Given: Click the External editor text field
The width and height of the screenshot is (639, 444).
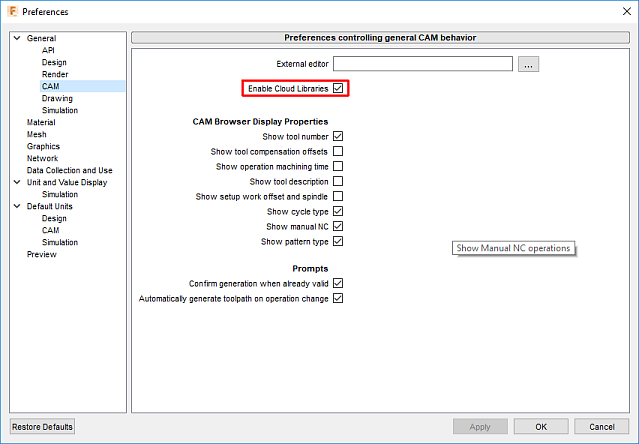Looking at the screenshot, I should 423,64.
